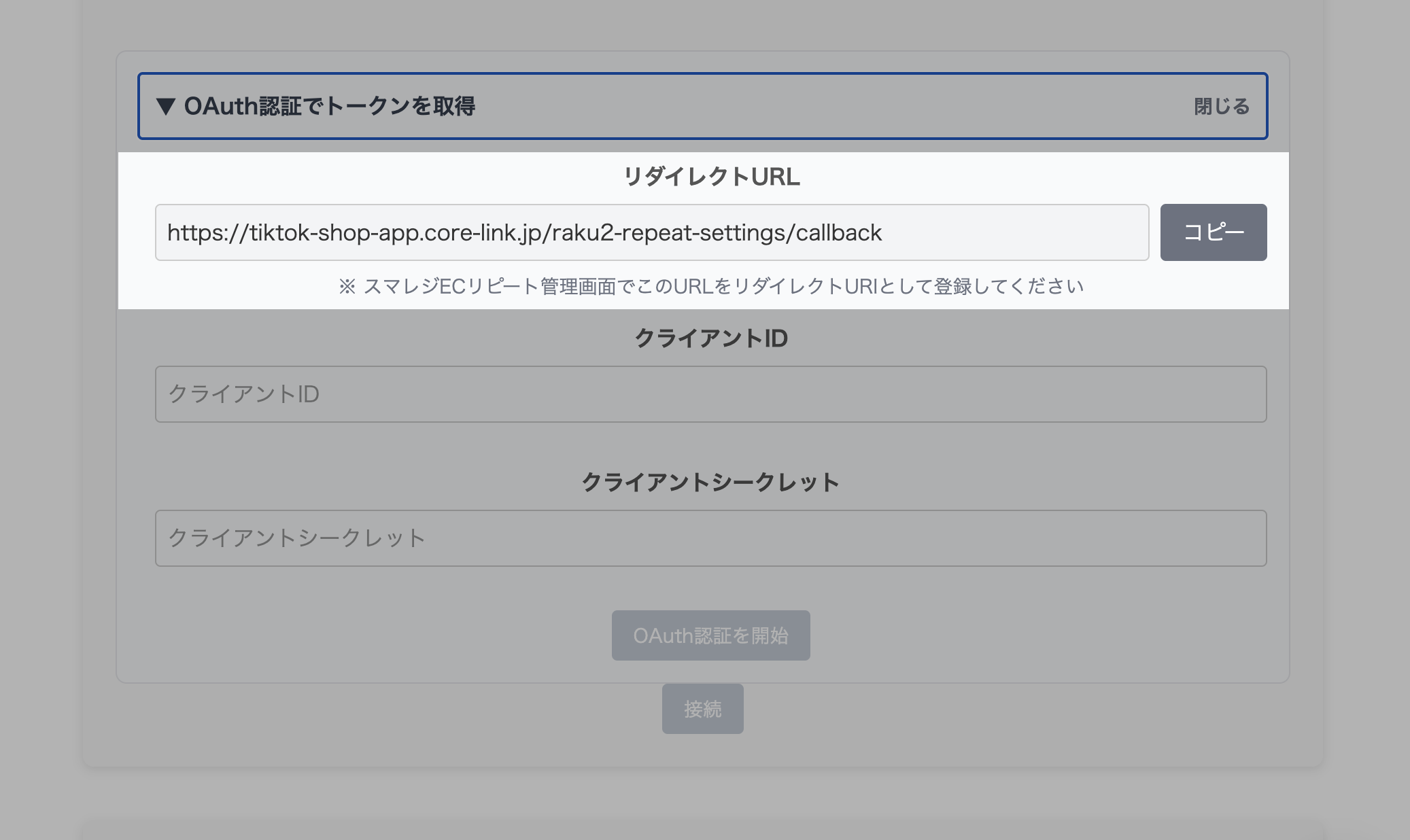Viewport: 1410px width, 840px height.
Task: Click the bold クライアントID label
Action: pyautogui.click(x=711, y=338)
